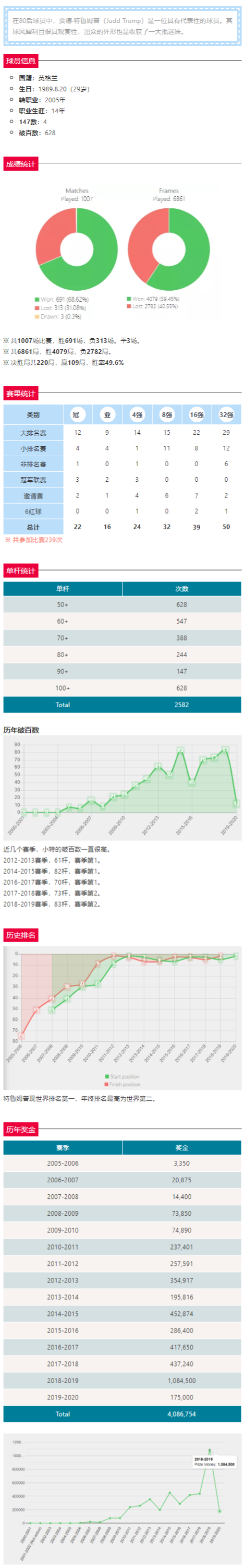Toggle the Drawn: 3 legend swatch
The image size is (244, 1568).
[37, 316]
